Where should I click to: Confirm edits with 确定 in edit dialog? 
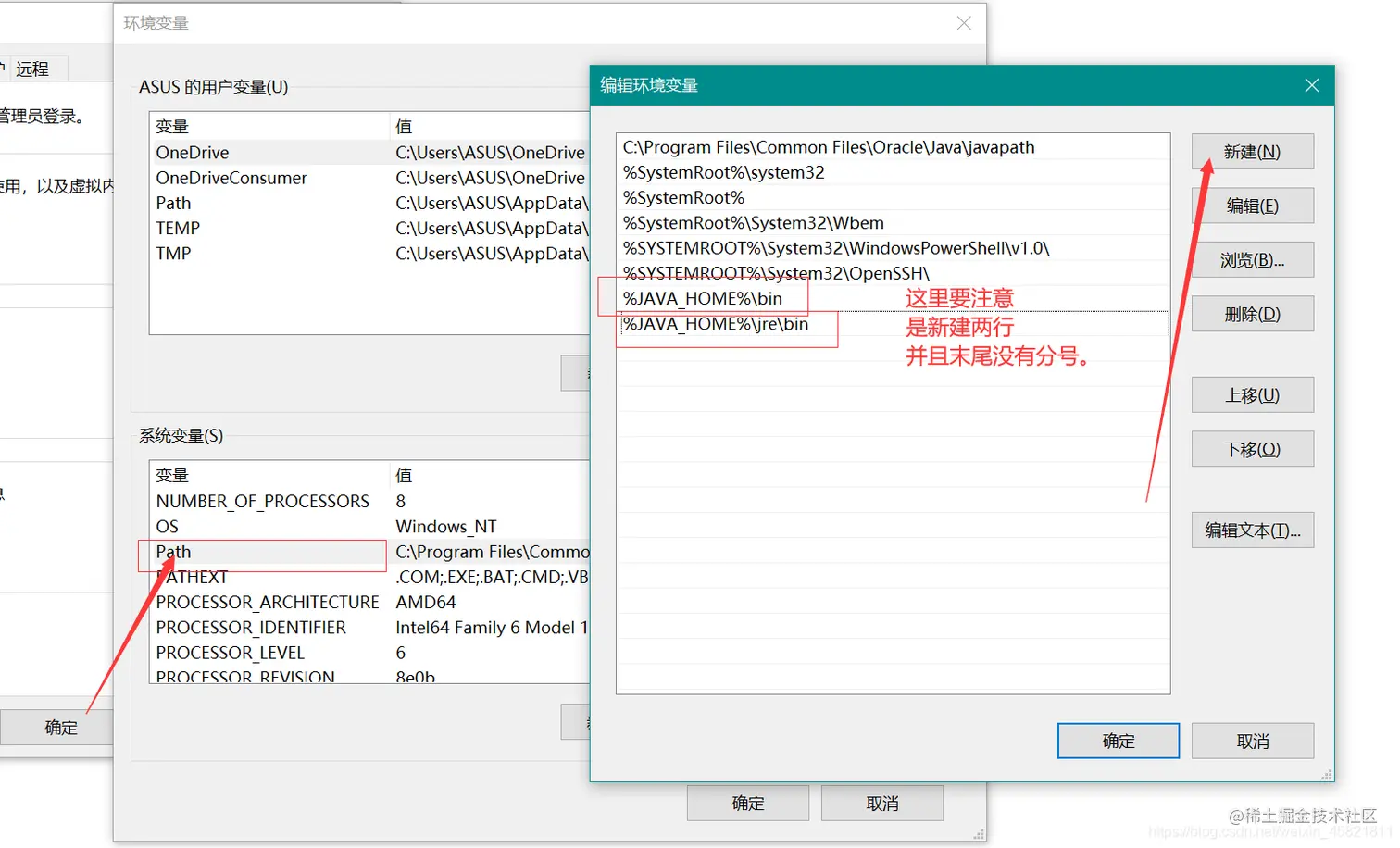click(x=1118, y=741)
